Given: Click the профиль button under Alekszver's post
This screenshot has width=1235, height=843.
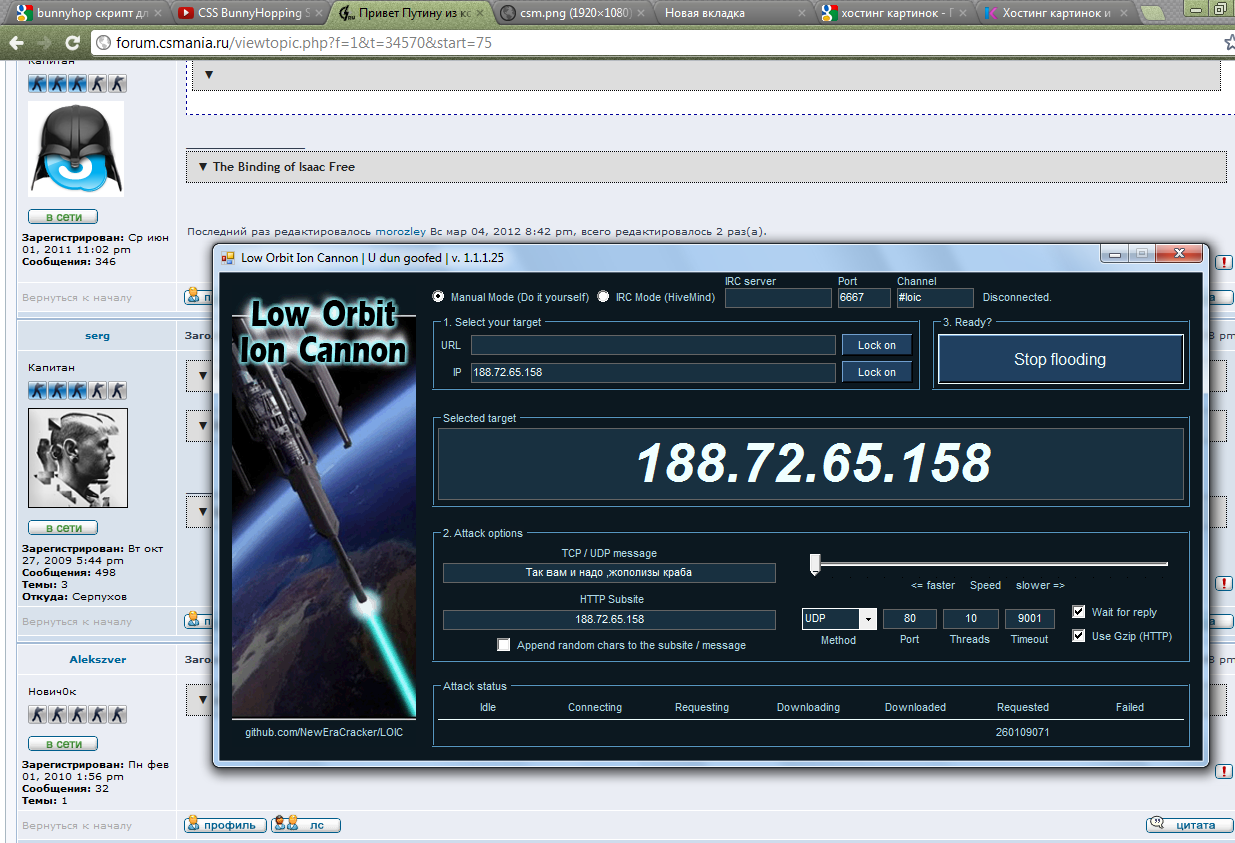Looking at the screenshot, I should click(226, 825).
